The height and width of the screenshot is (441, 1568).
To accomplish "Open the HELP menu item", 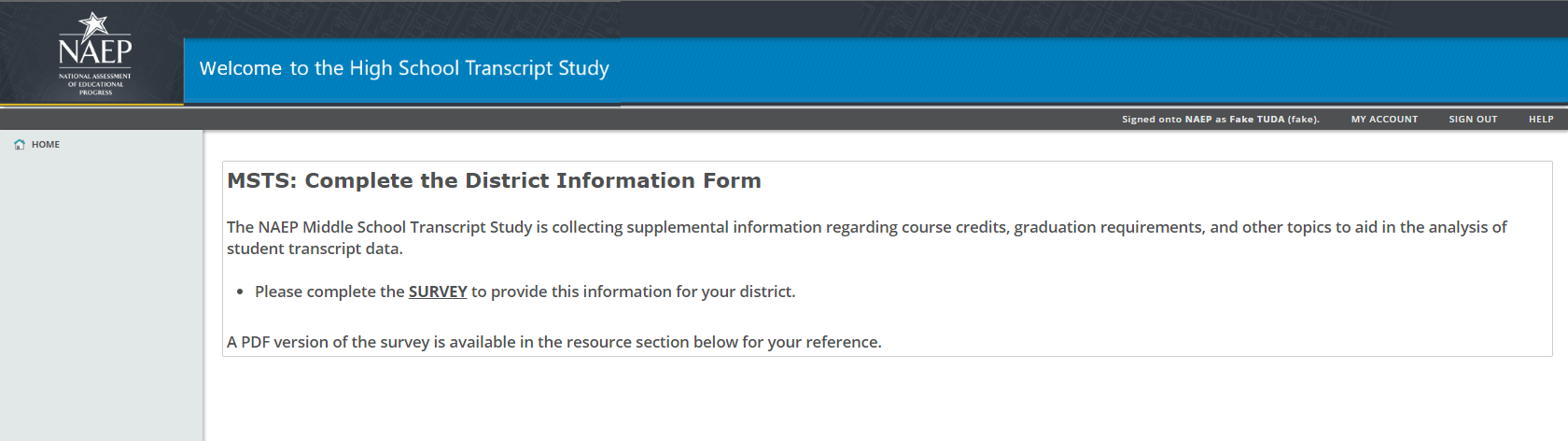I will 1541,120.
